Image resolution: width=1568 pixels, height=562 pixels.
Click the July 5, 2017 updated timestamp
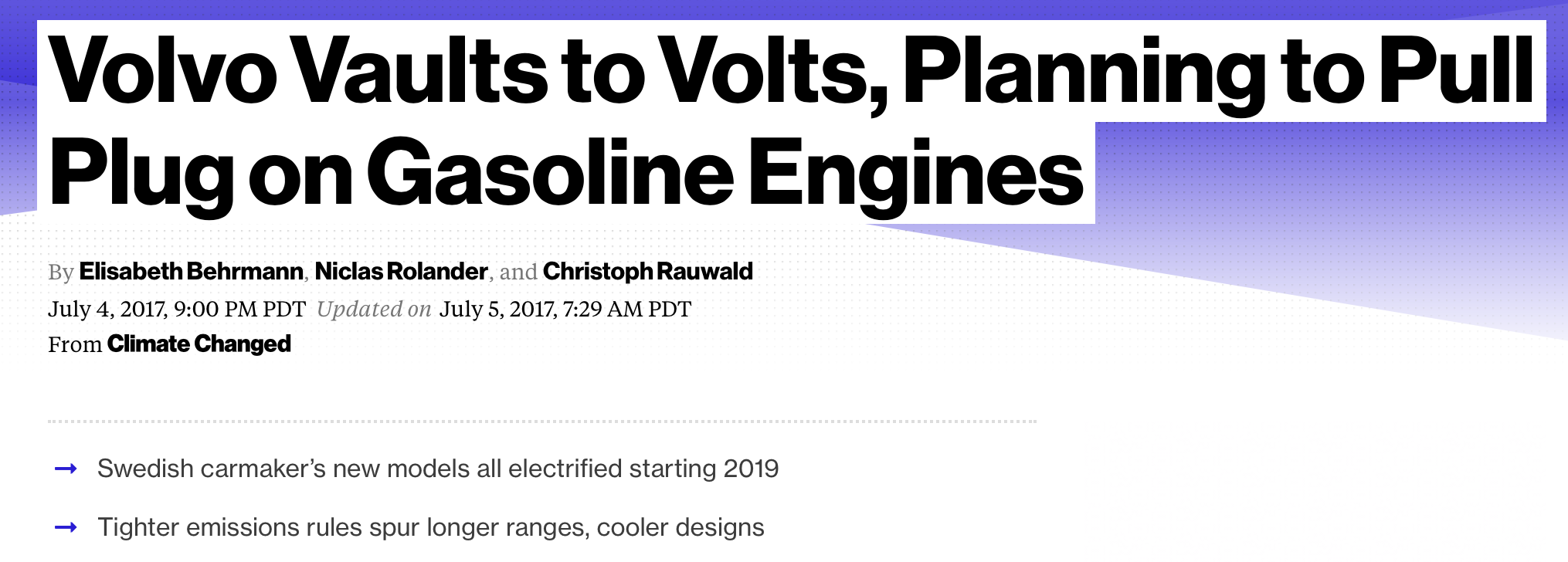(x=565, y=309)
